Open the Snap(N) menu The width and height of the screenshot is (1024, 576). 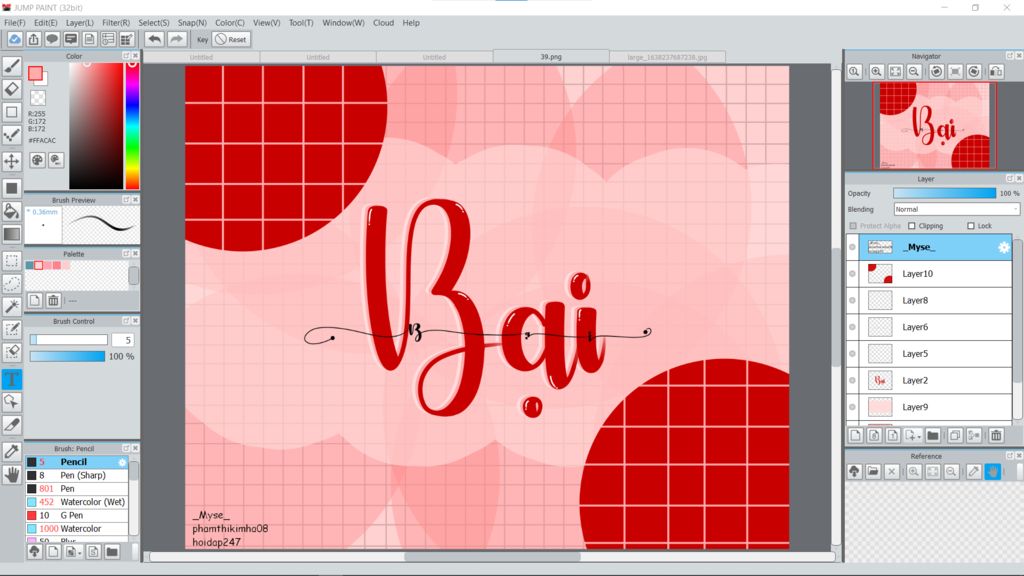[192, 22]
